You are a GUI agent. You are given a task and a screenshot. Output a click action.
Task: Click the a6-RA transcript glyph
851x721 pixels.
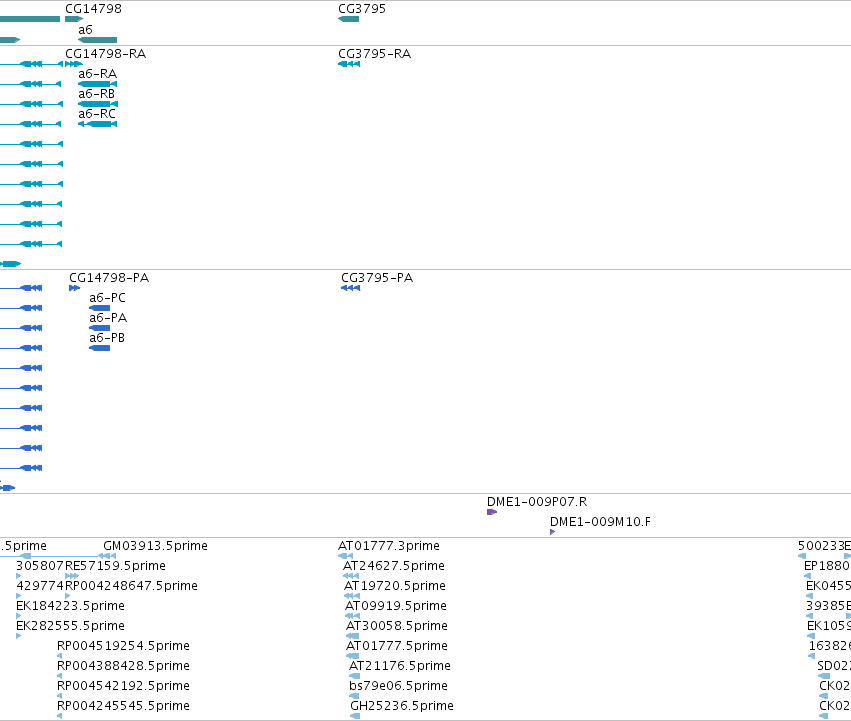pos(98,84)
